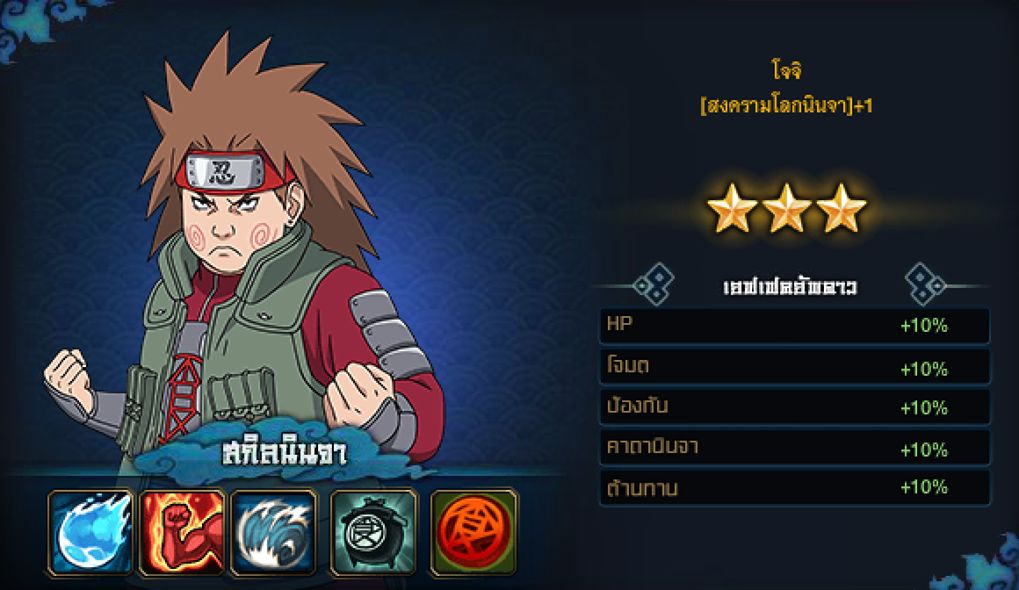Select the HP +10% stat row

(x=795, y=326)
